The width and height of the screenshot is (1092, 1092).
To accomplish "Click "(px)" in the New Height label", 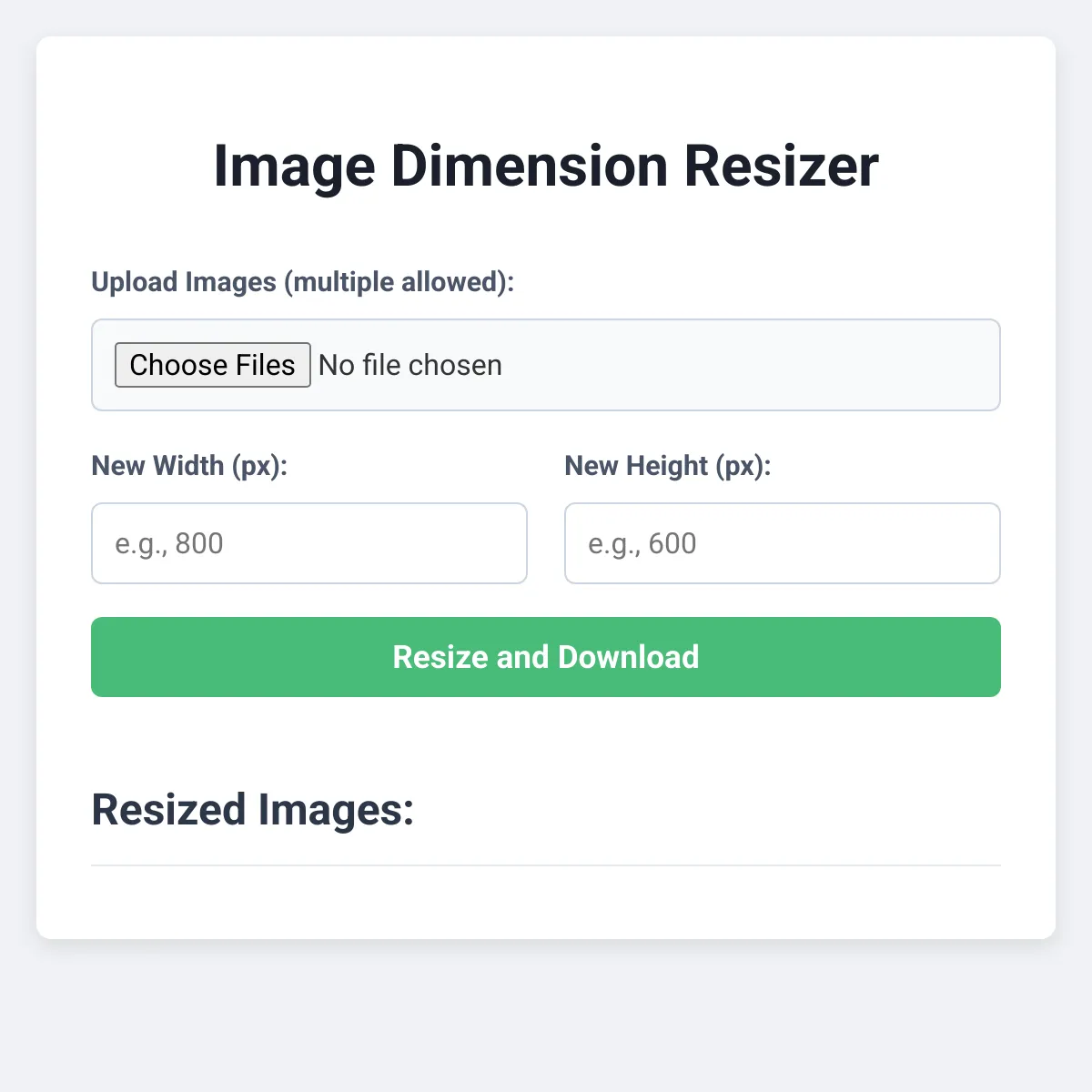I will coord(743,466).
